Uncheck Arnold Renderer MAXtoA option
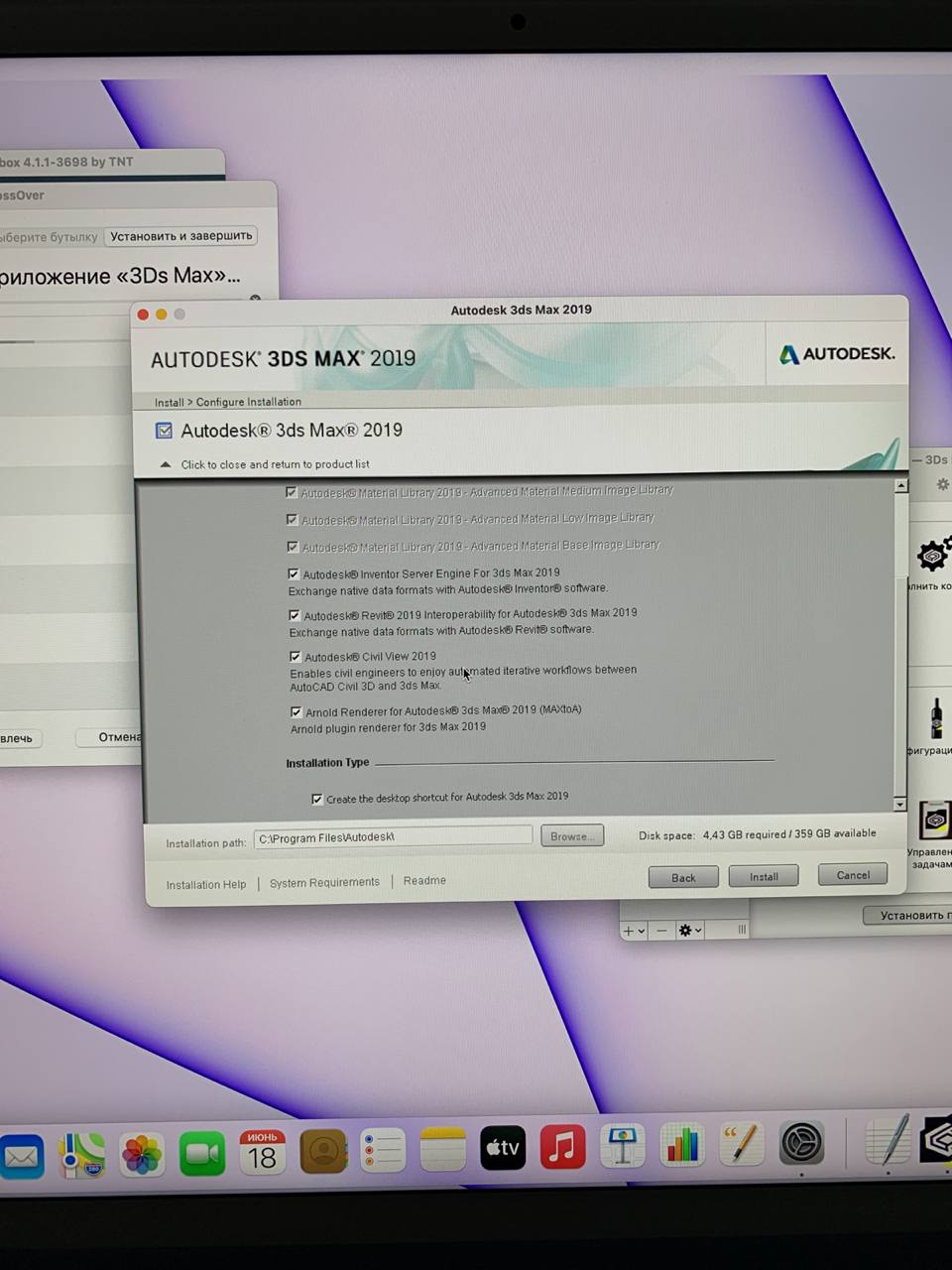This screenshot has width=952, height=1270. (297, 712)
